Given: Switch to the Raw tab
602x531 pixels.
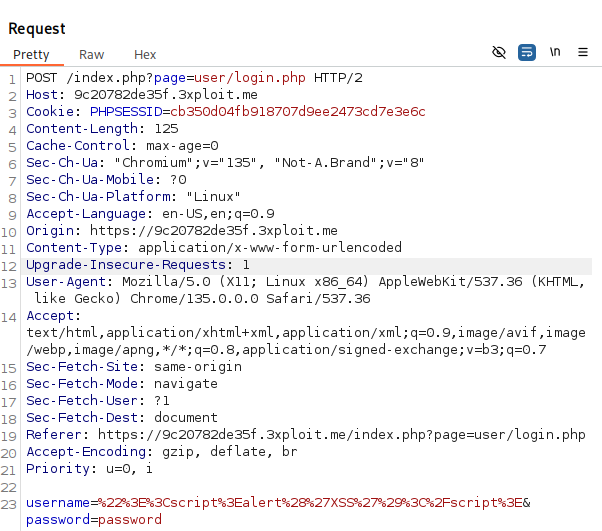Looking at the screenshot, I should (x=92, y=55).
